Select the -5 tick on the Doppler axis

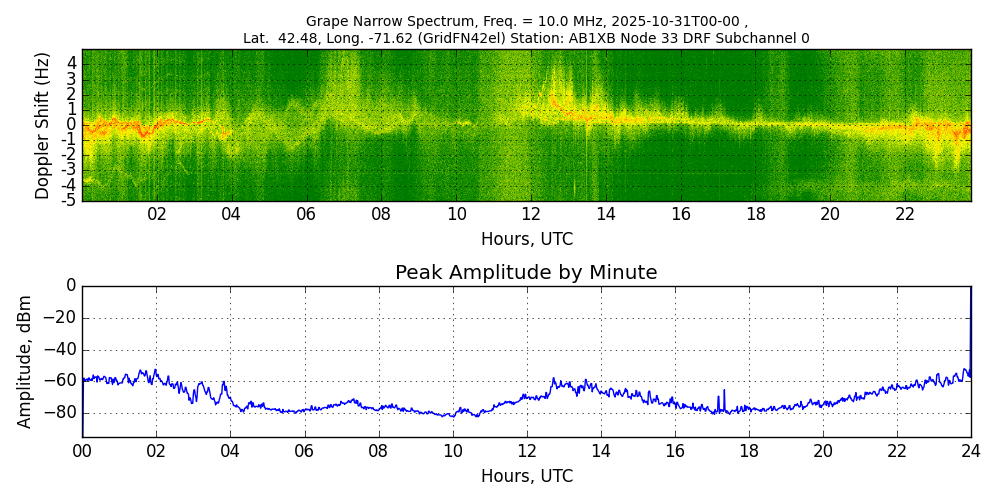[70, 200]
